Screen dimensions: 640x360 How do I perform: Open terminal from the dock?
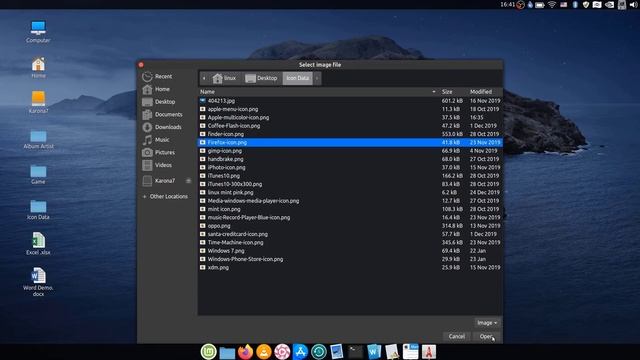click(x=355, y=351)
